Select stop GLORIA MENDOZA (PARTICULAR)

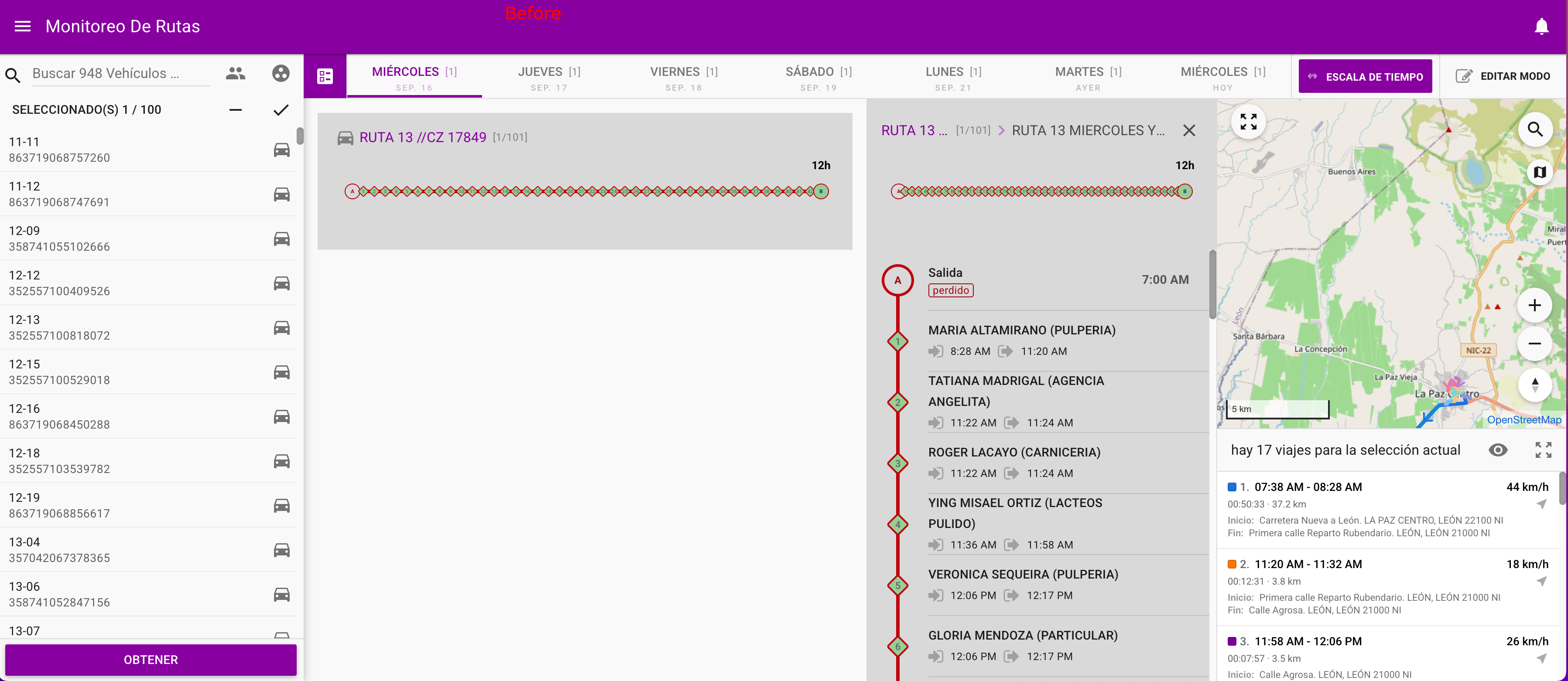(1068, 646)
